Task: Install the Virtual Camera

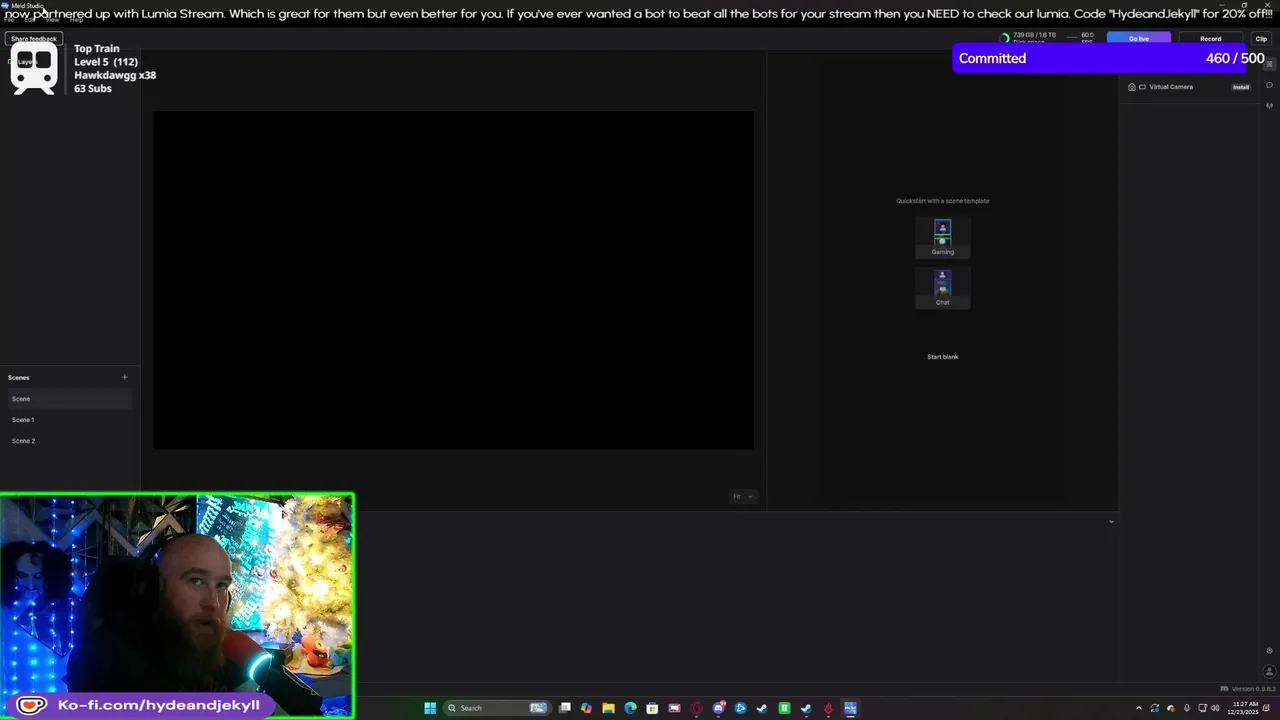Action: [1241, 87]
